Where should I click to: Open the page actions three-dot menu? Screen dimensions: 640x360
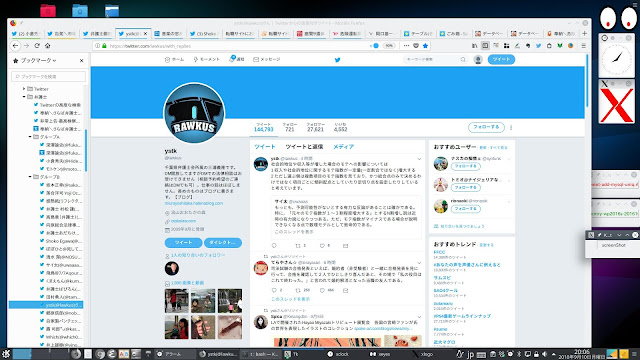pyautogui.click(x=406, y=46)
